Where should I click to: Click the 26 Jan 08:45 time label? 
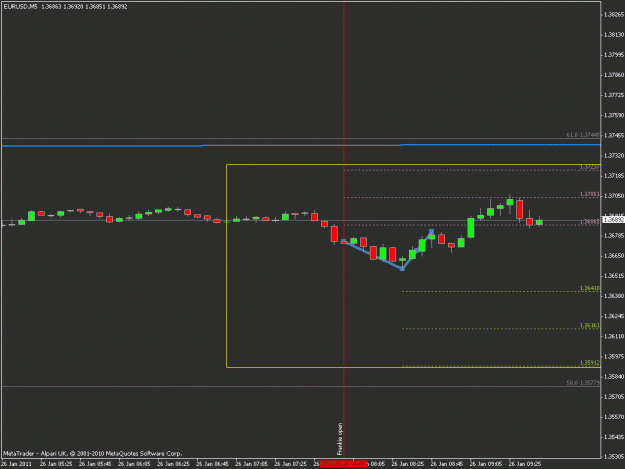pyautogui.click(x=447, y=464)
